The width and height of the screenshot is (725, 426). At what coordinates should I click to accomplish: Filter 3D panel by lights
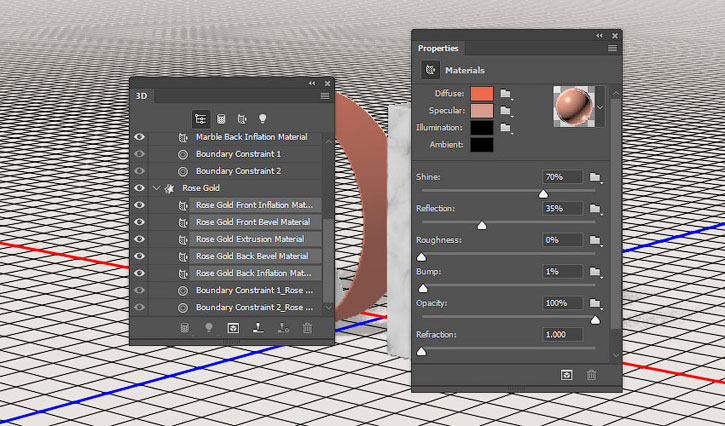263,119
